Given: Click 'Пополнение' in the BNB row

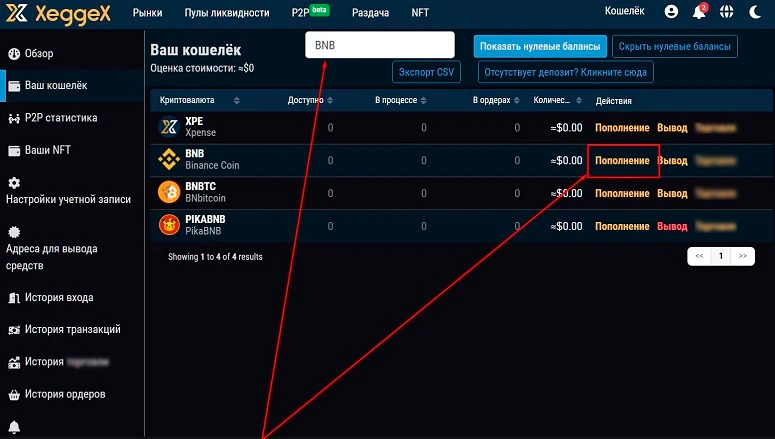Looking at the screenshot, I should 622,160.
